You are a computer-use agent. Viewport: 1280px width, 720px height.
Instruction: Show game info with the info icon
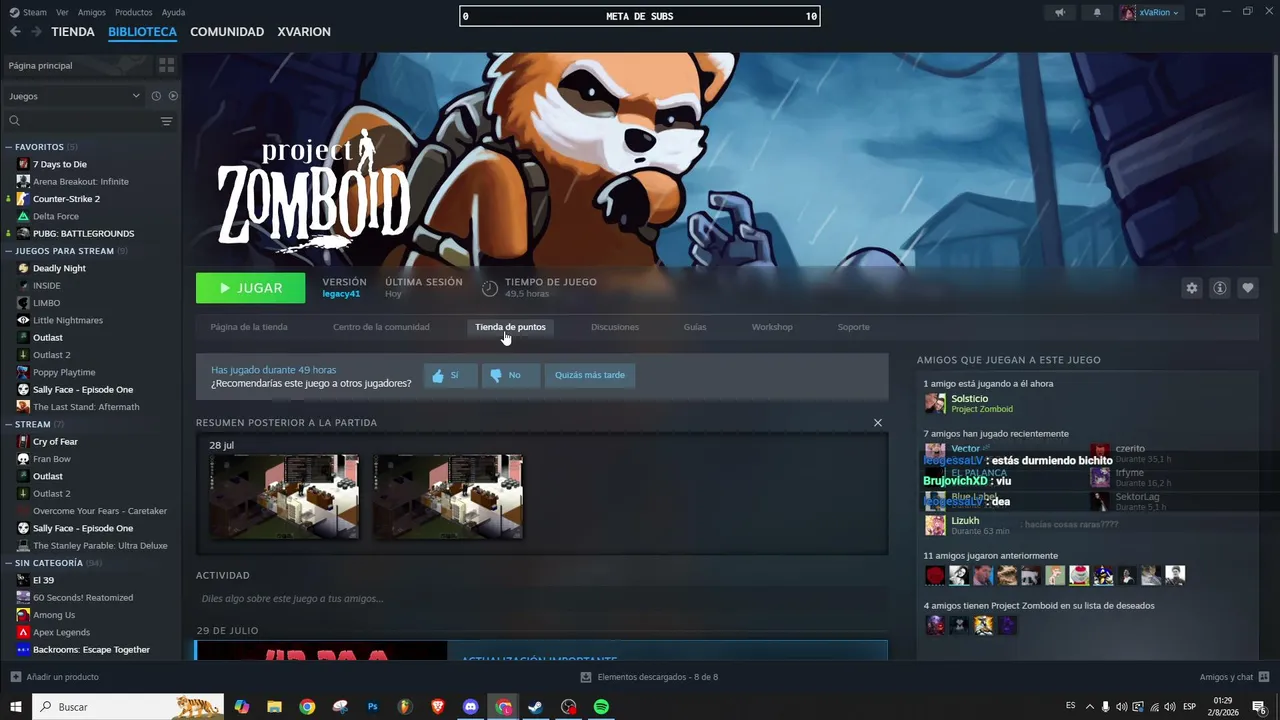(x=1219, y=288)
